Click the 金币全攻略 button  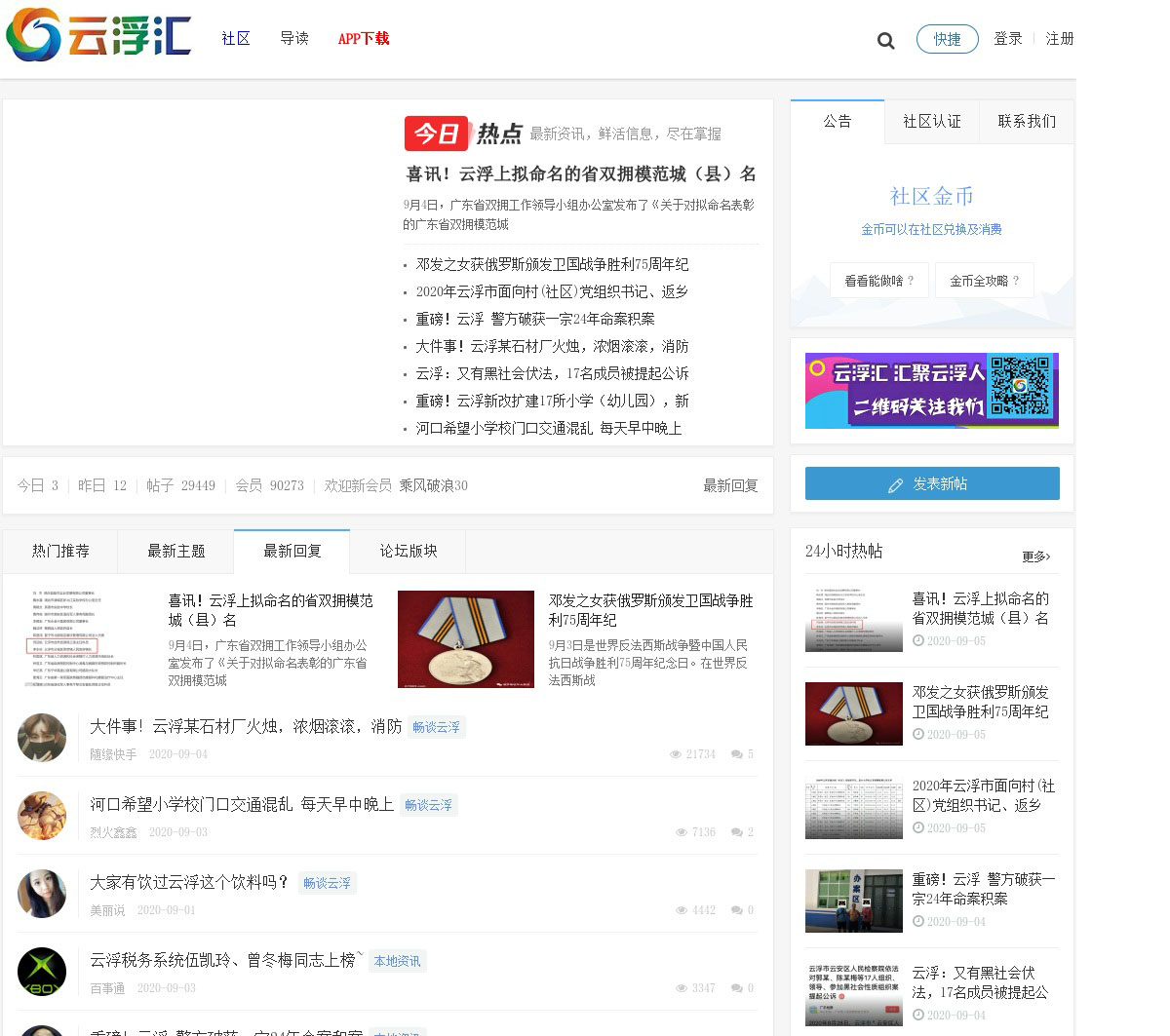tap(984, 281)
